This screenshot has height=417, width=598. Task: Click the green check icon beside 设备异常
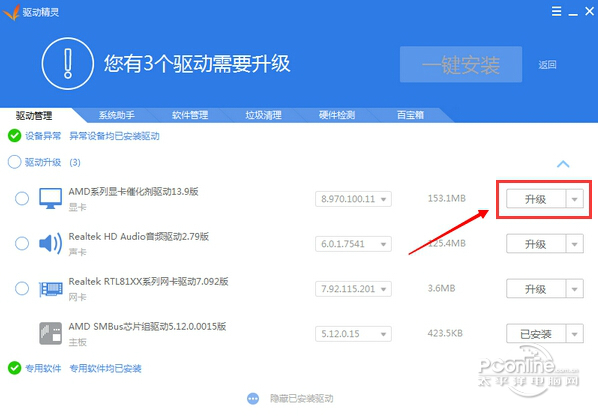(x=14, y=135)
